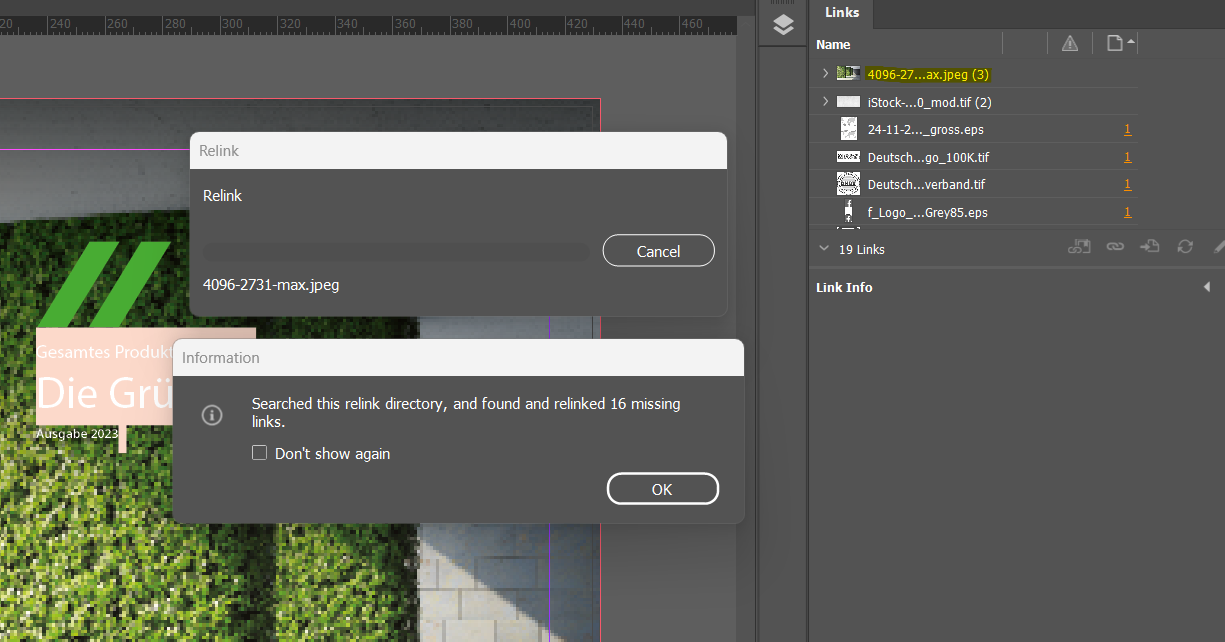1225x642 pixels.
Task: Jump to page 1 for f_Logo_...Grey85.eps
Action: coord(1127,212)
